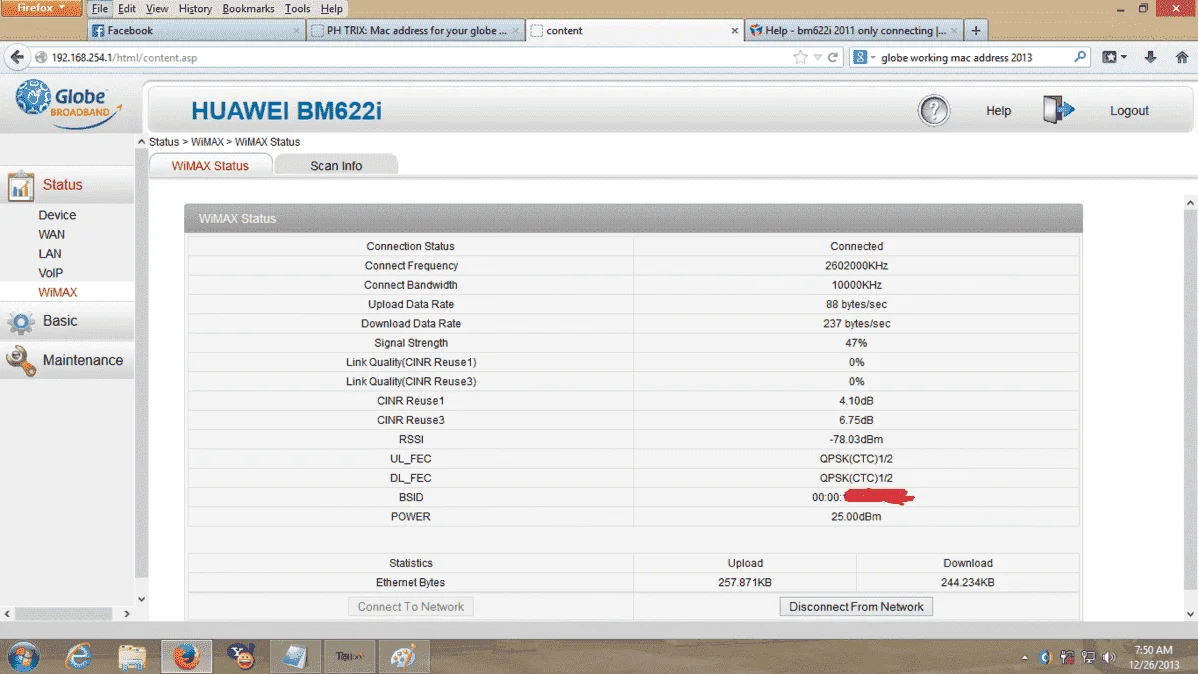Launch Internet Explorer from taskbar

pyautogui.click(x=79, y=656)
